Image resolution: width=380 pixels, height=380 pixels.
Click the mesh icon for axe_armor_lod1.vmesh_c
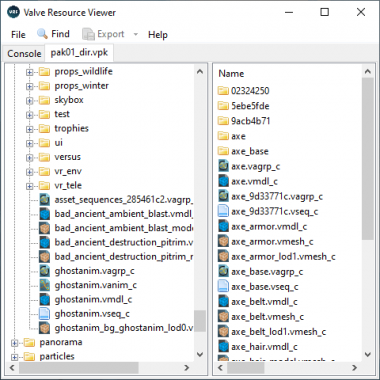click(223, 256)
